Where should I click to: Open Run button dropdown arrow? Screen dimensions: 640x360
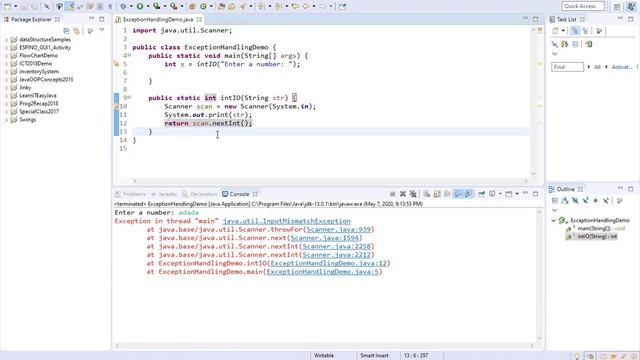[147, 6]
